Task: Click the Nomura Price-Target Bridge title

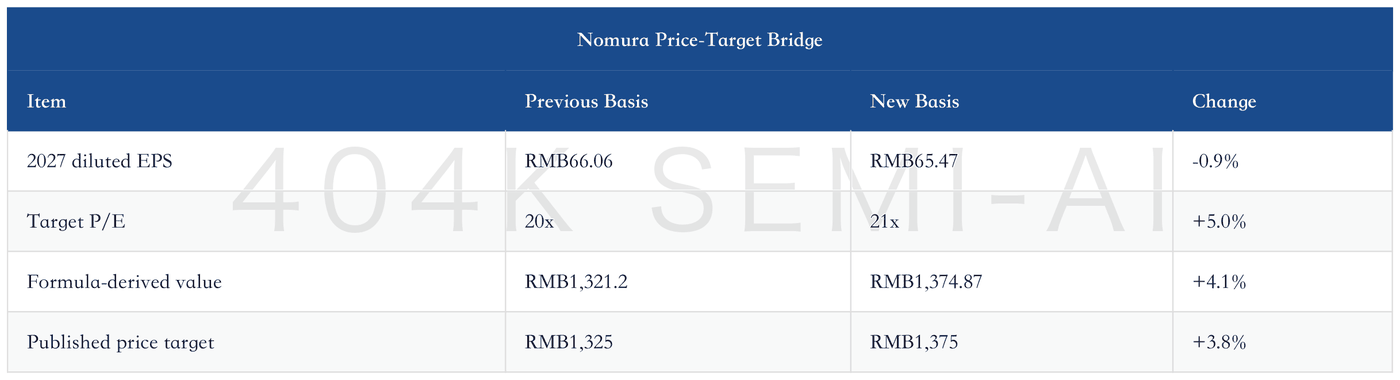Action: point(699,40)
